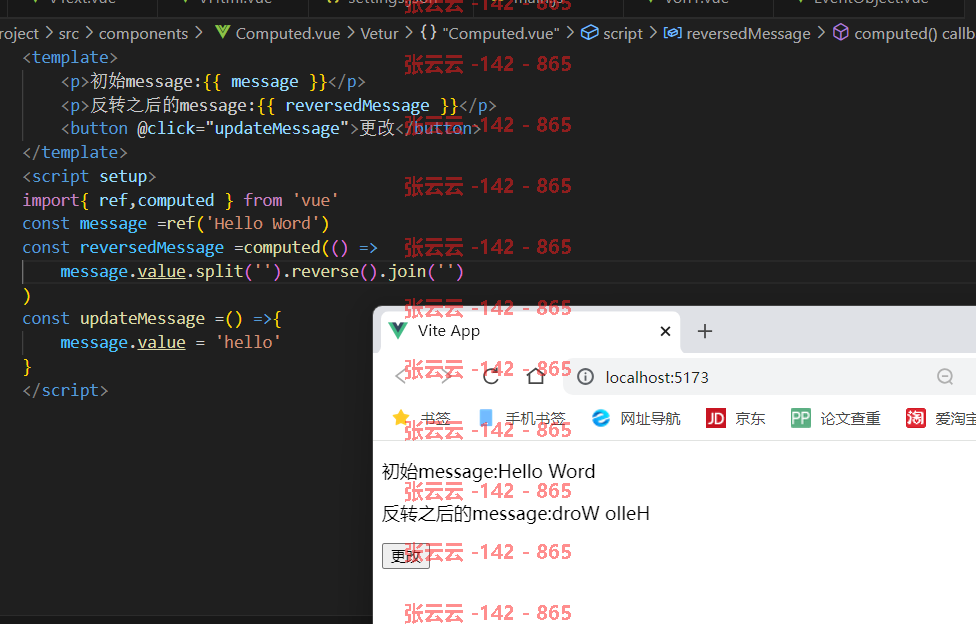Go to the browser home page
This screenshot has width=976, height=624.
coord(535,376)
